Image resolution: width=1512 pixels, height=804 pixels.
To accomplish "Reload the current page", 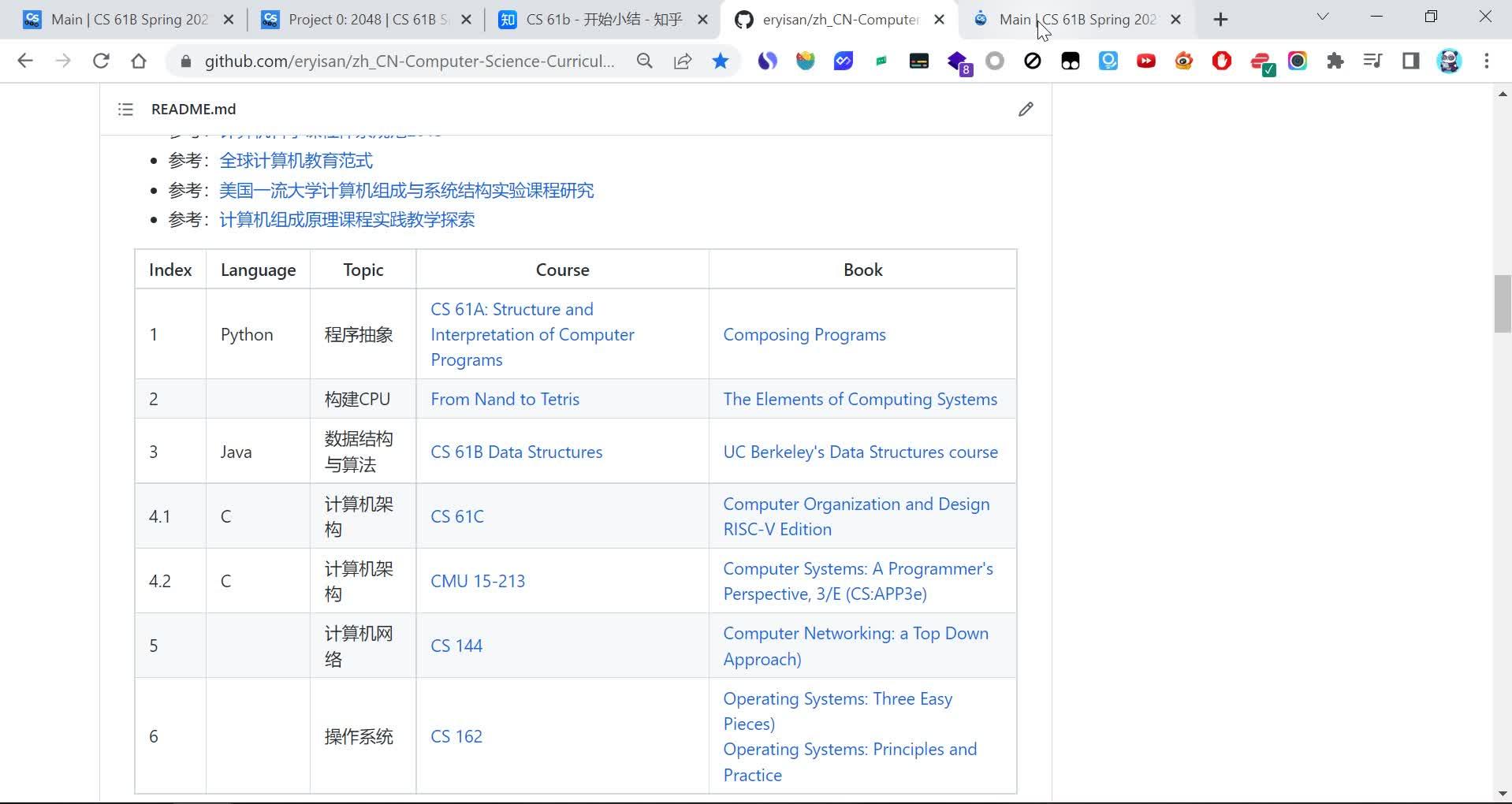I will point(101,61).
